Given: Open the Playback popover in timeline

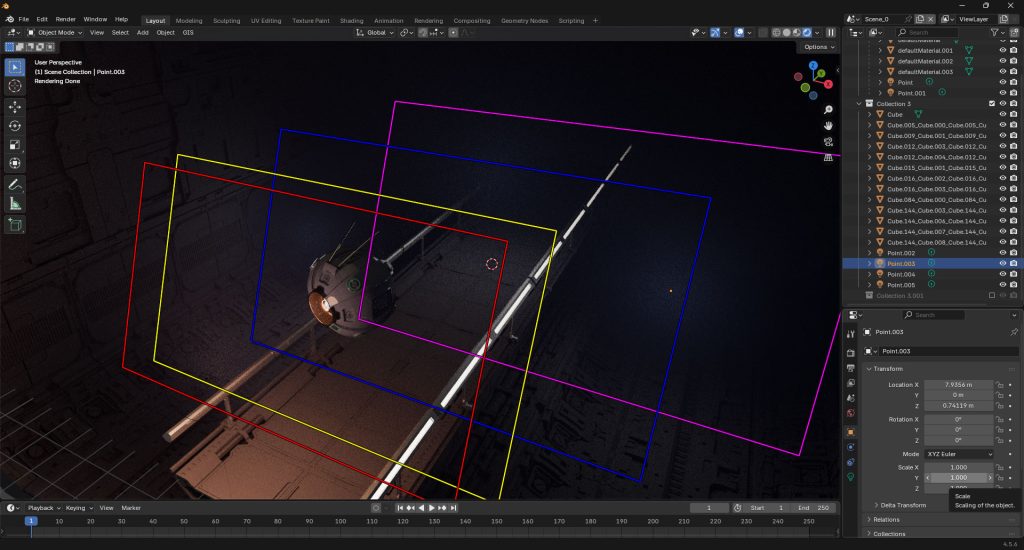Looking at the screenshot, I should point(44,508).
